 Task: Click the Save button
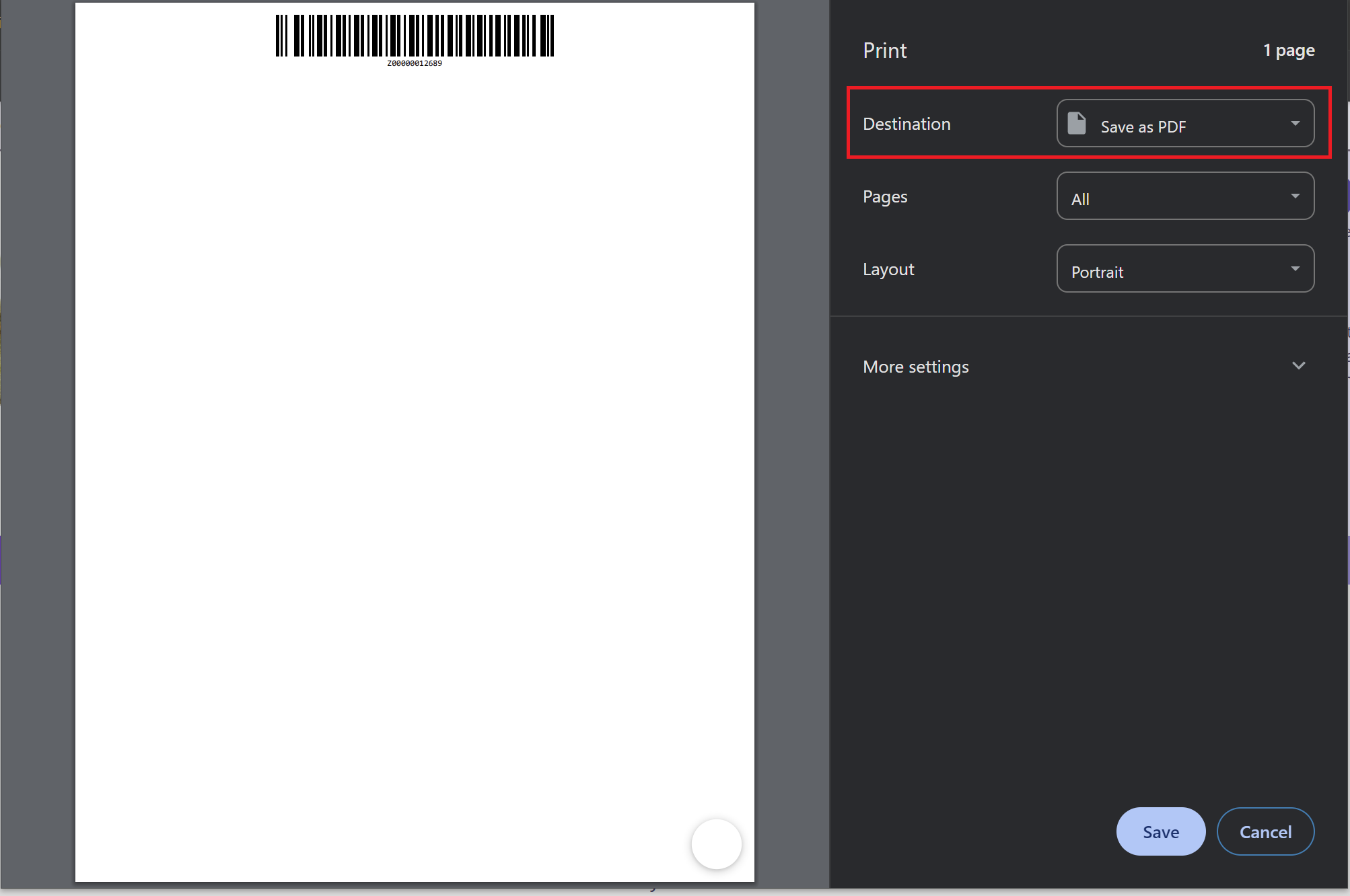coord(1160,831)
